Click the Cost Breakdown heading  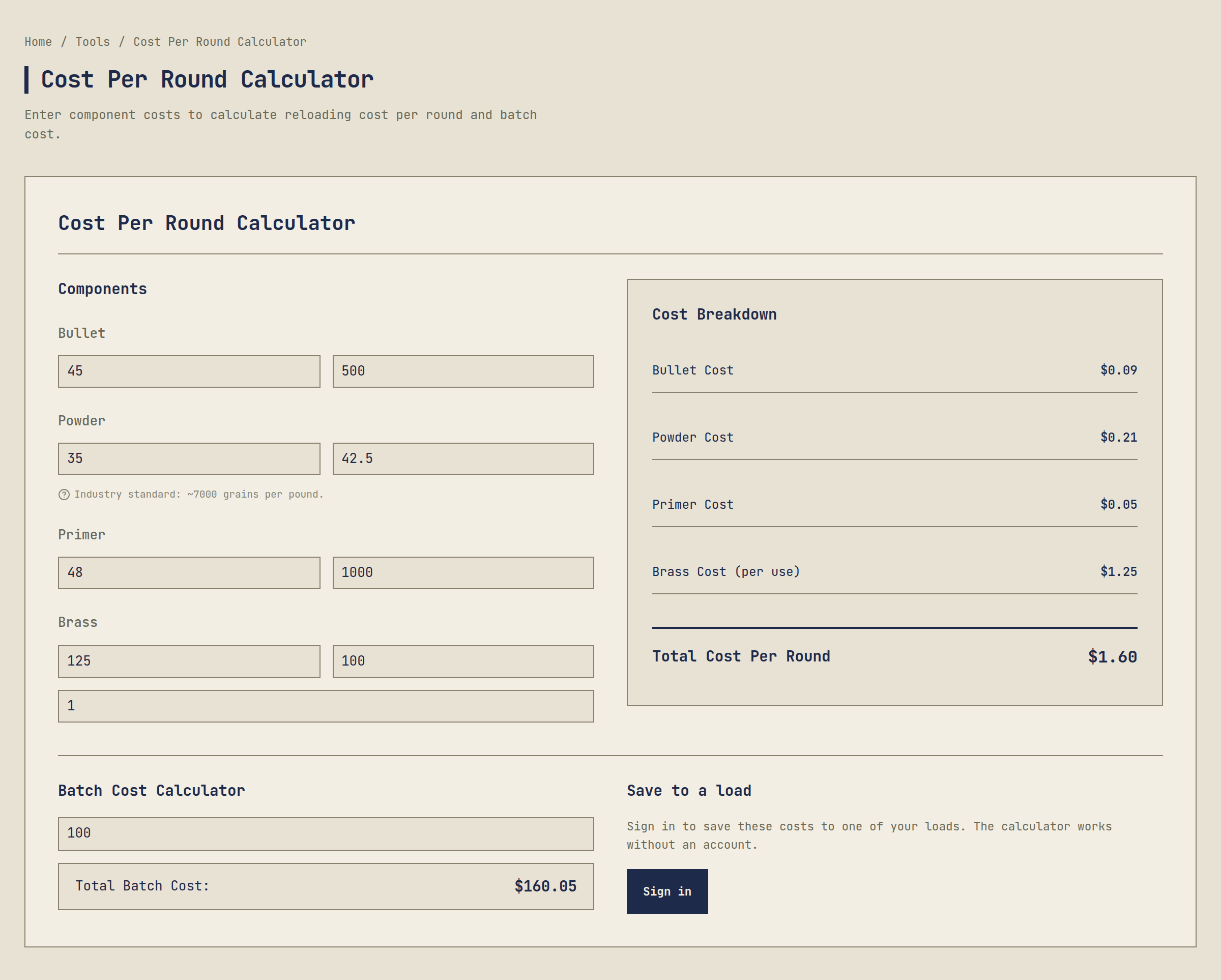click(x=715, y=315)
